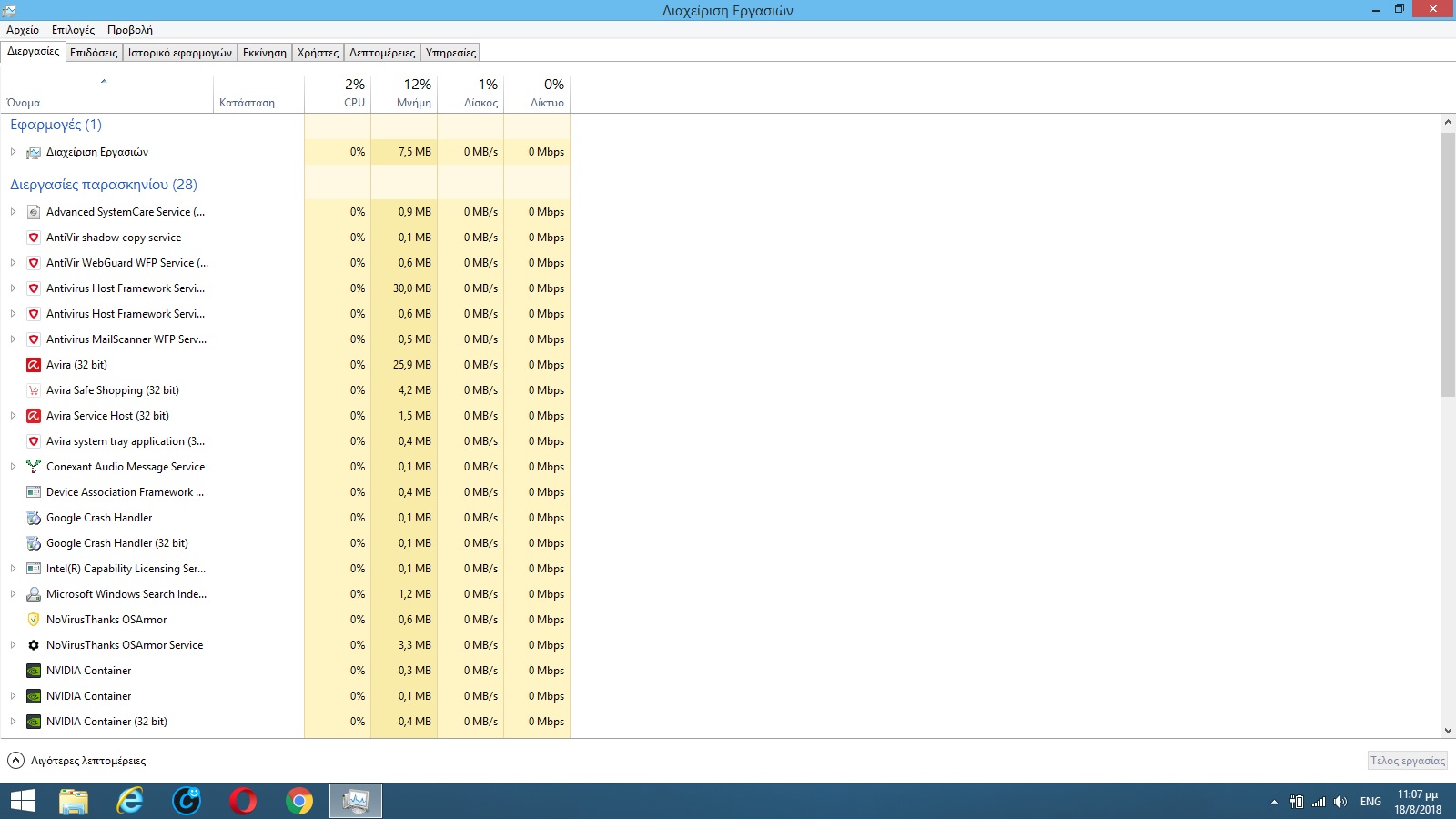
Task: Open the Windows Start button
Action: 23,801
